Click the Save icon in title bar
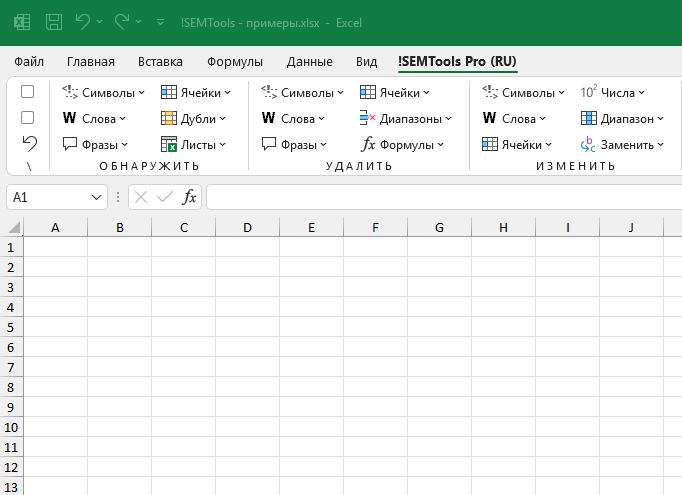 coord(54,20)
